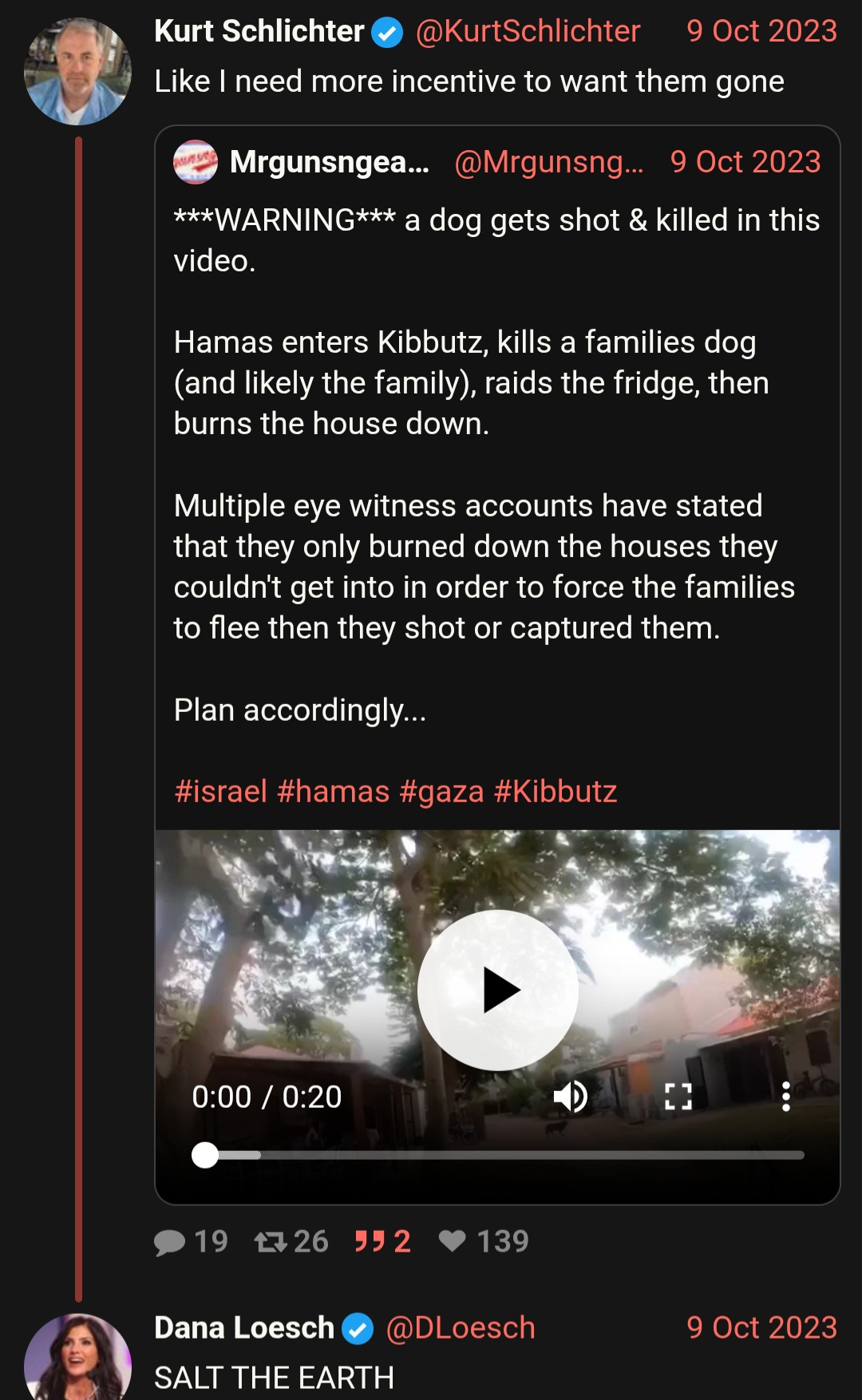The image size is (862, 1400).
Task: Click the reply speech bubble icon
Action: point(169,1242)
